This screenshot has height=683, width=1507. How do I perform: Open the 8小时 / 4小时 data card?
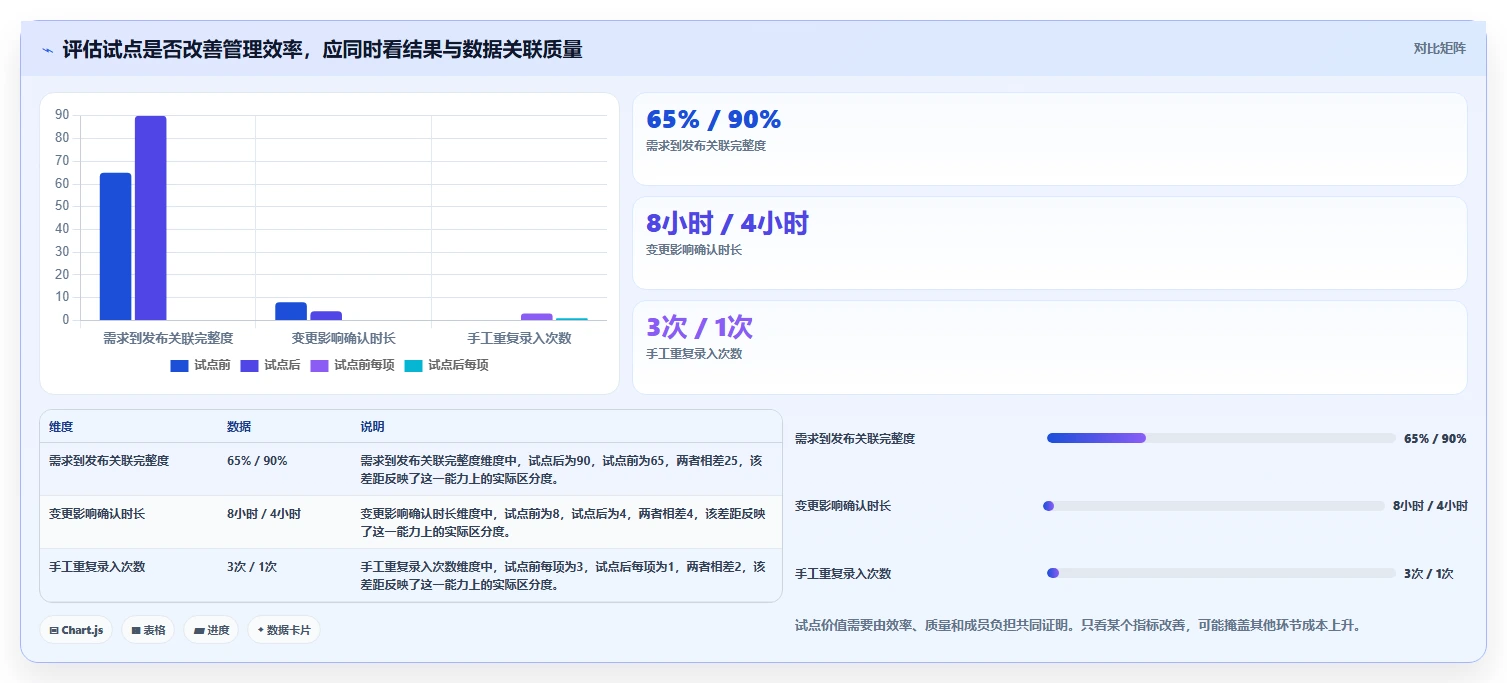click(1049, 243)
